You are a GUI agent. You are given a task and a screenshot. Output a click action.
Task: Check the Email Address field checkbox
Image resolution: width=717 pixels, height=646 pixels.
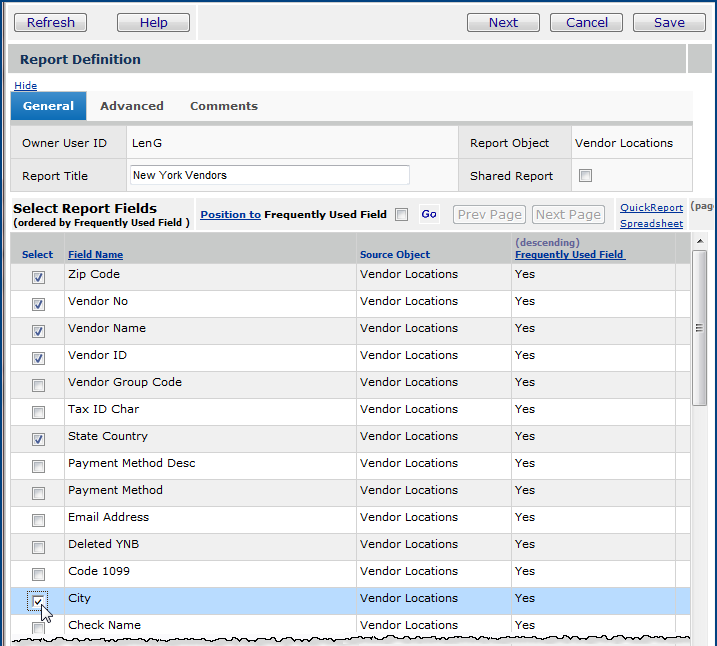pos(38,520)
